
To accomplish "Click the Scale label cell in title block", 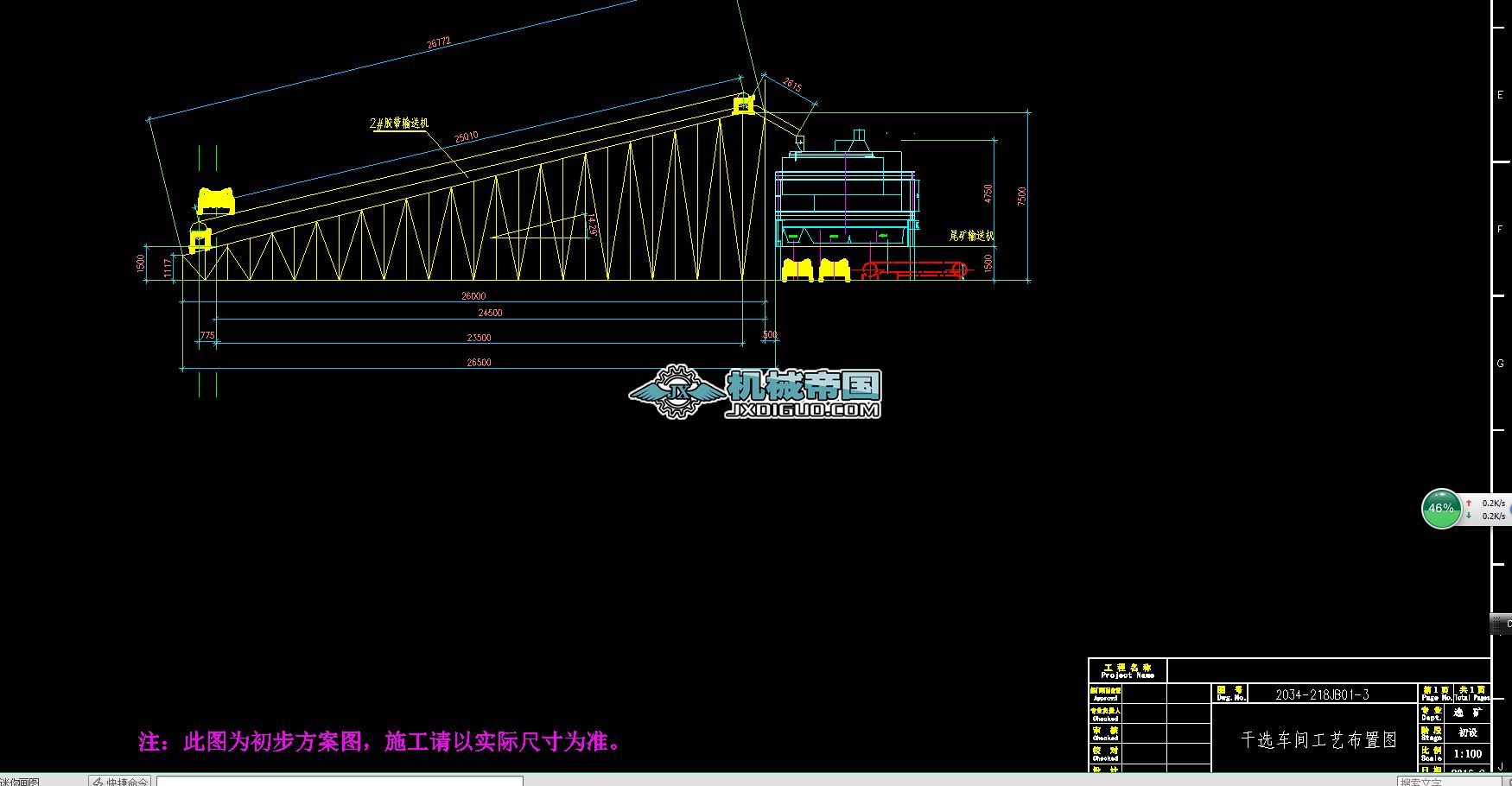I will (1431, 753).
